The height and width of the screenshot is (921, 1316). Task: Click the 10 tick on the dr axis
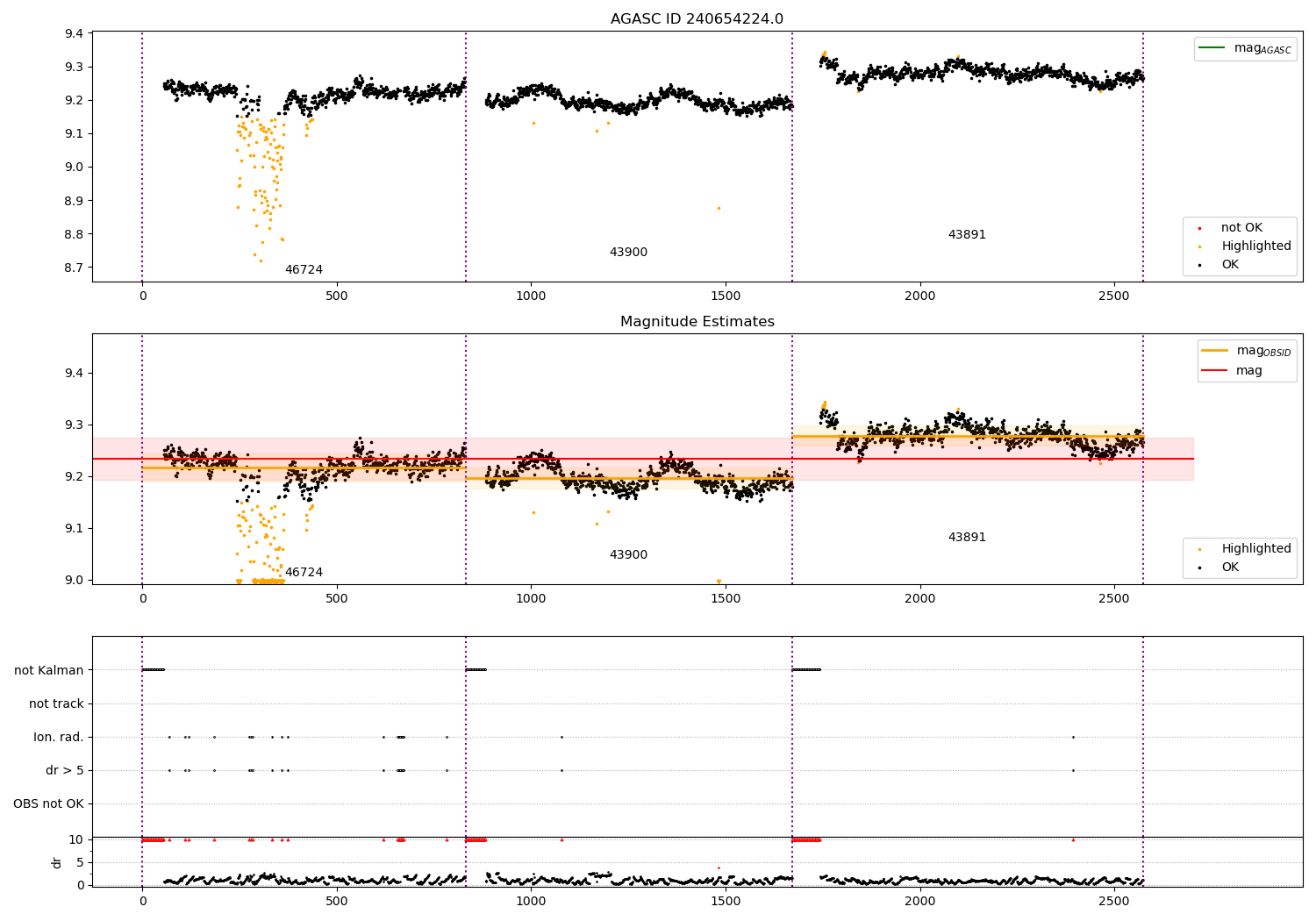[x=76, y=839]
